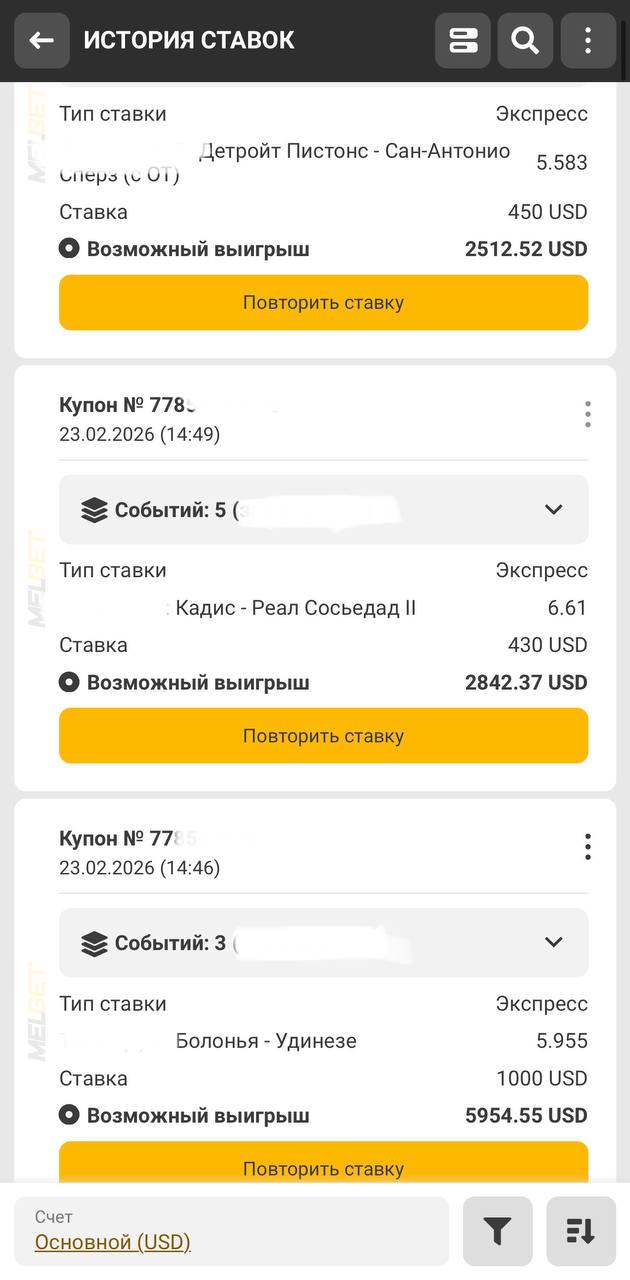
Task: Repeat the 1000 USD bet
Action: (x=323, y=1167)
